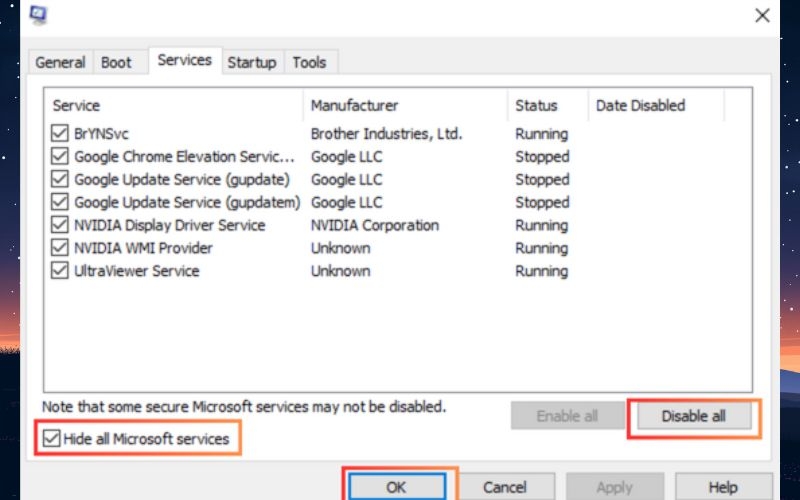Select the Startup tab

coord(252,62)
